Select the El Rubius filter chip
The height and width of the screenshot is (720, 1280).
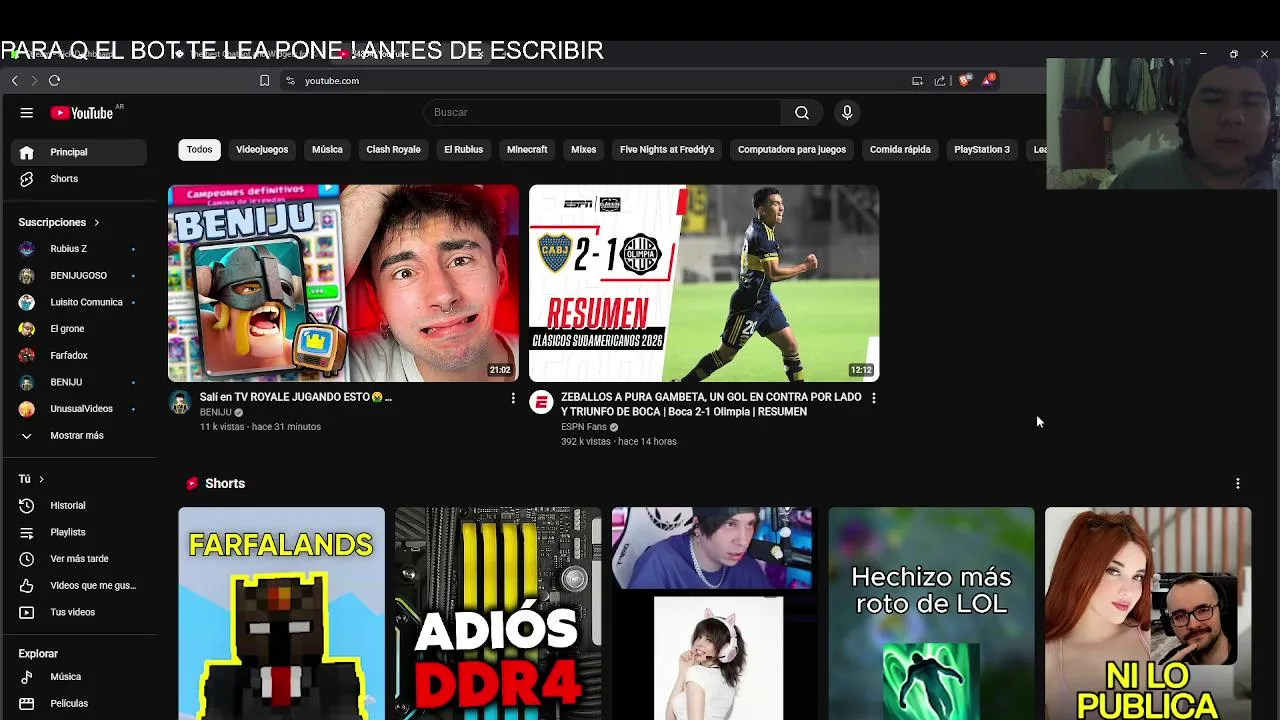(464, 150)
